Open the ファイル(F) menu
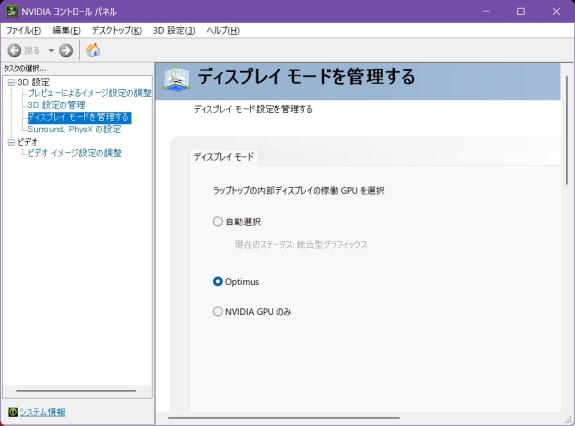 (x=23, y=30)
